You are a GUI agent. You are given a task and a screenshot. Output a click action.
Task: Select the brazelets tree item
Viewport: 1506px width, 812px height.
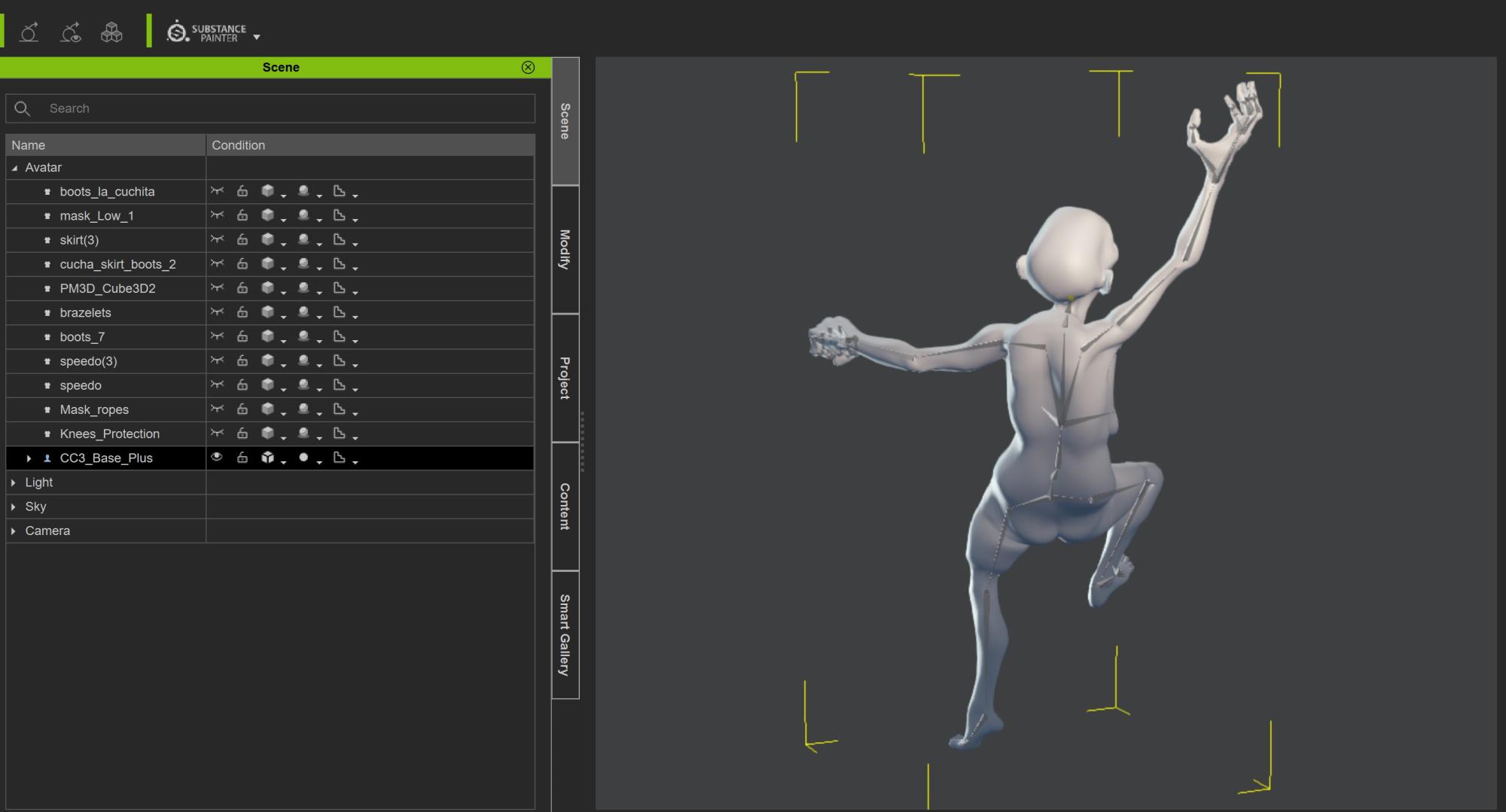(85, 312)
